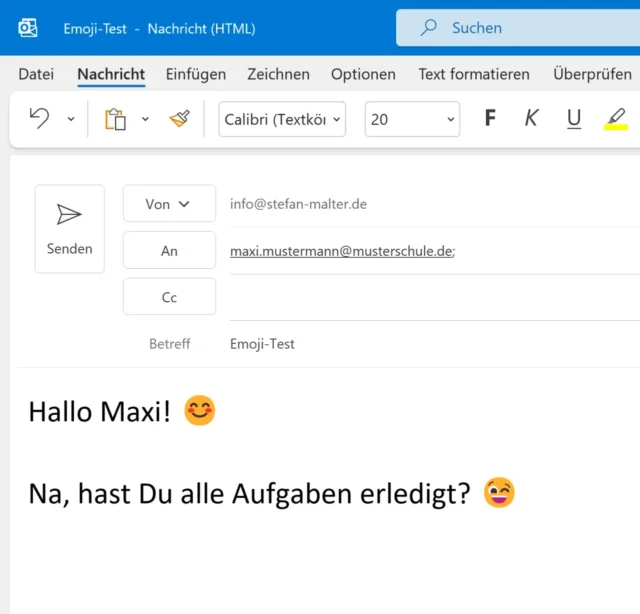Click the Outlook app icon

coord(28,28)
